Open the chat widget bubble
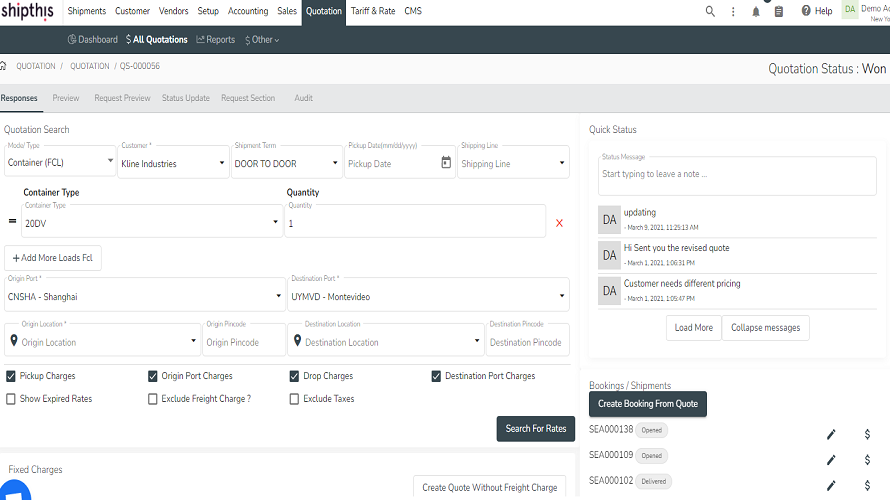 pos(15,491)
